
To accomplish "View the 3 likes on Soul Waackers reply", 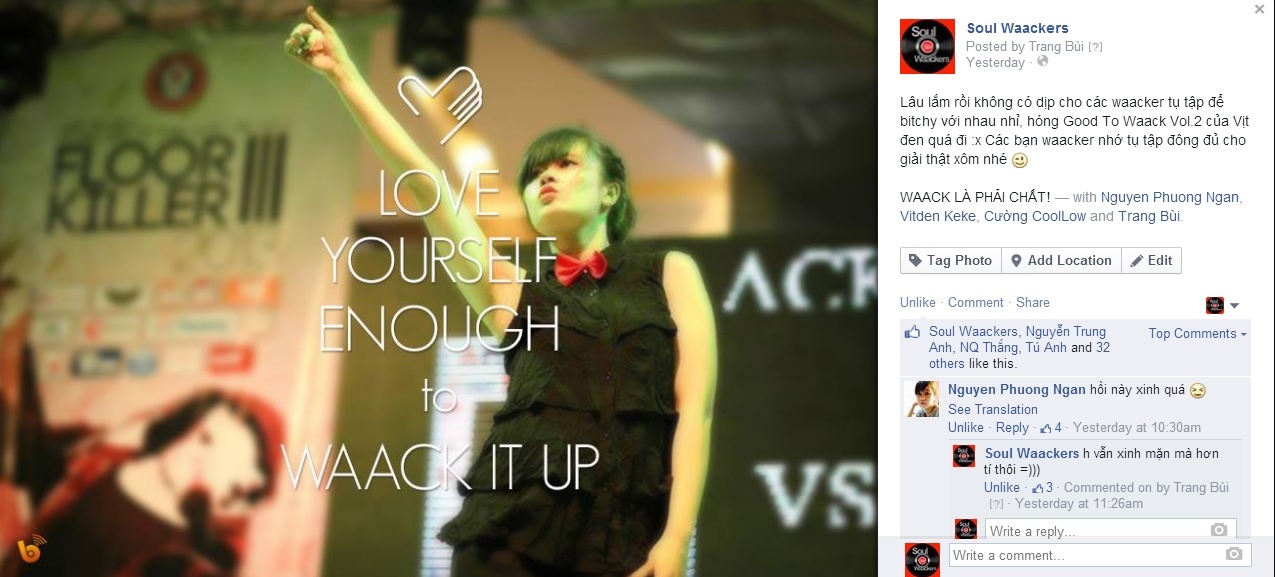I will pos(1042,488).
